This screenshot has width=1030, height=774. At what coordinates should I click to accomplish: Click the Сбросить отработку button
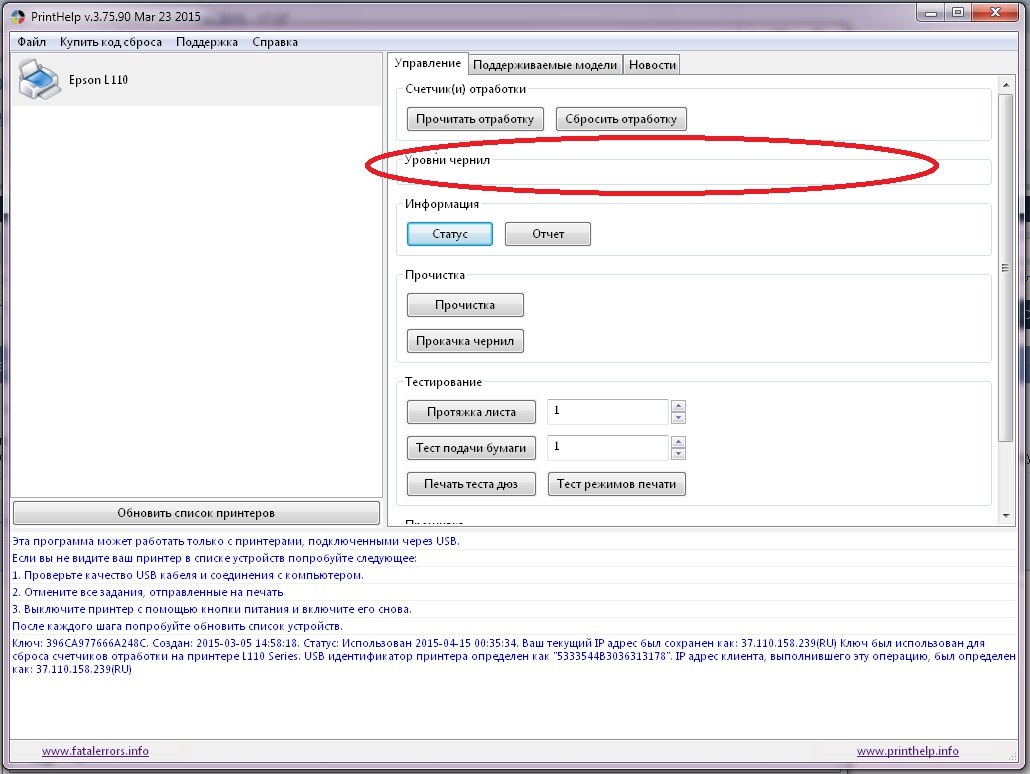point(621,119)
